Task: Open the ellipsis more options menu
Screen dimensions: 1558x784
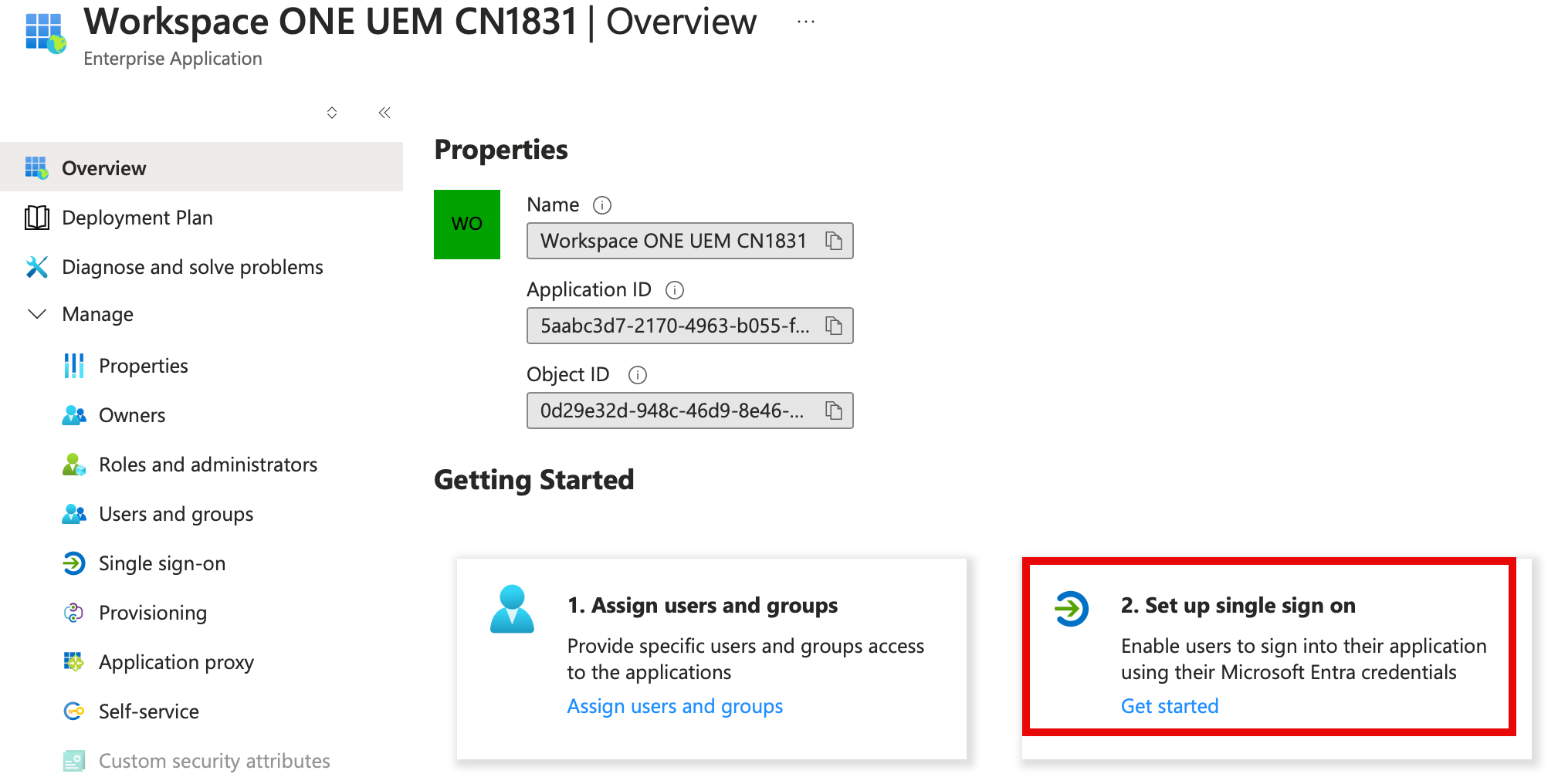Action: [805, 22]
